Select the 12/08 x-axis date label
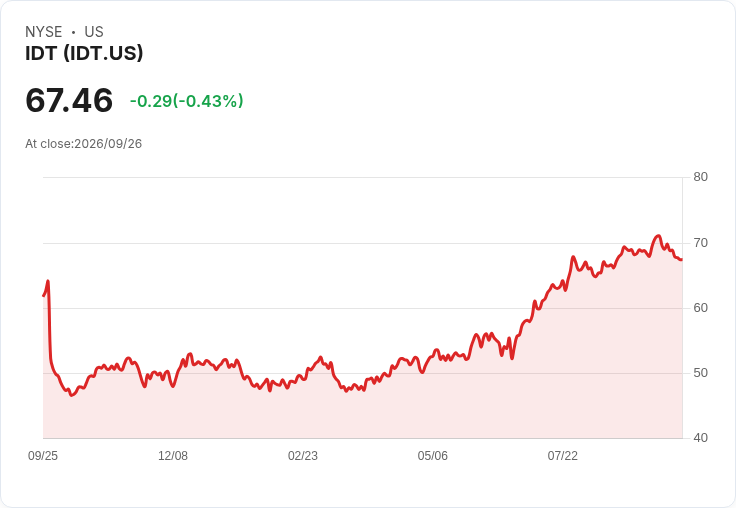Image resolution: width=736 pixels, height=508 pixels. (173, 455)
